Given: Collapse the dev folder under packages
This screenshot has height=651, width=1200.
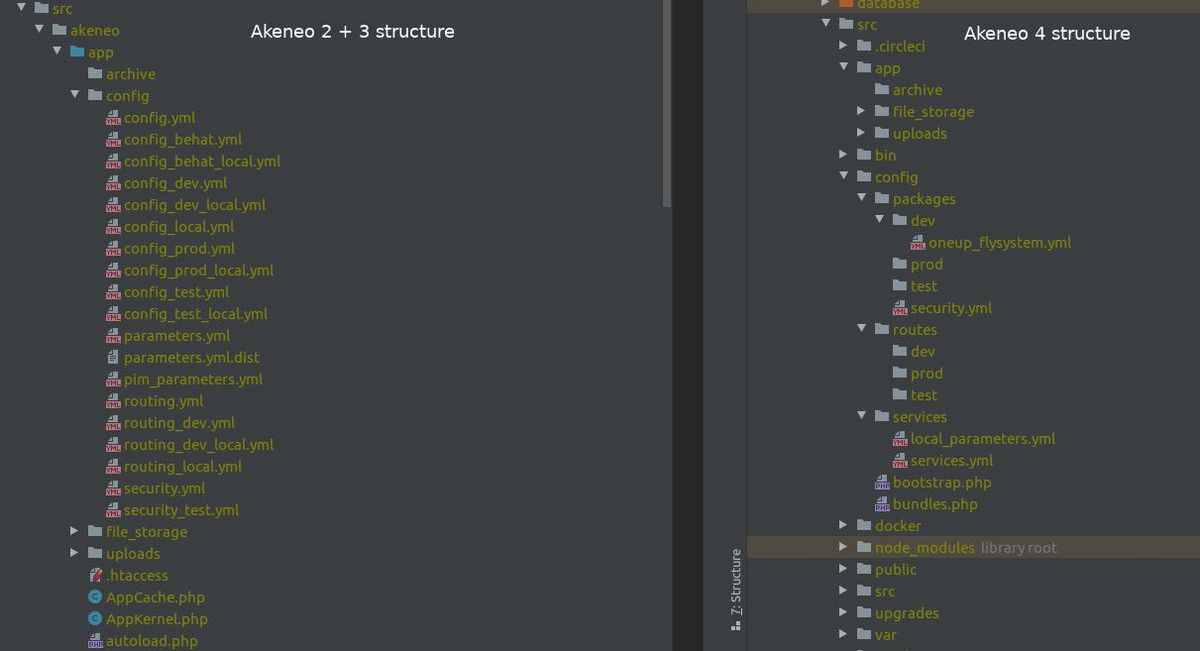Looking at the screenshot, I should coord(880,220).
